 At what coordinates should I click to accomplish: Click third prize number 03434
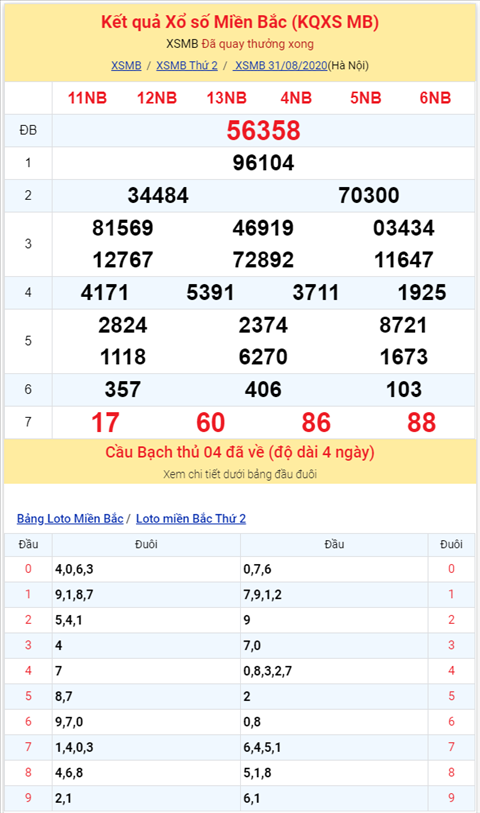click(404, 228)
